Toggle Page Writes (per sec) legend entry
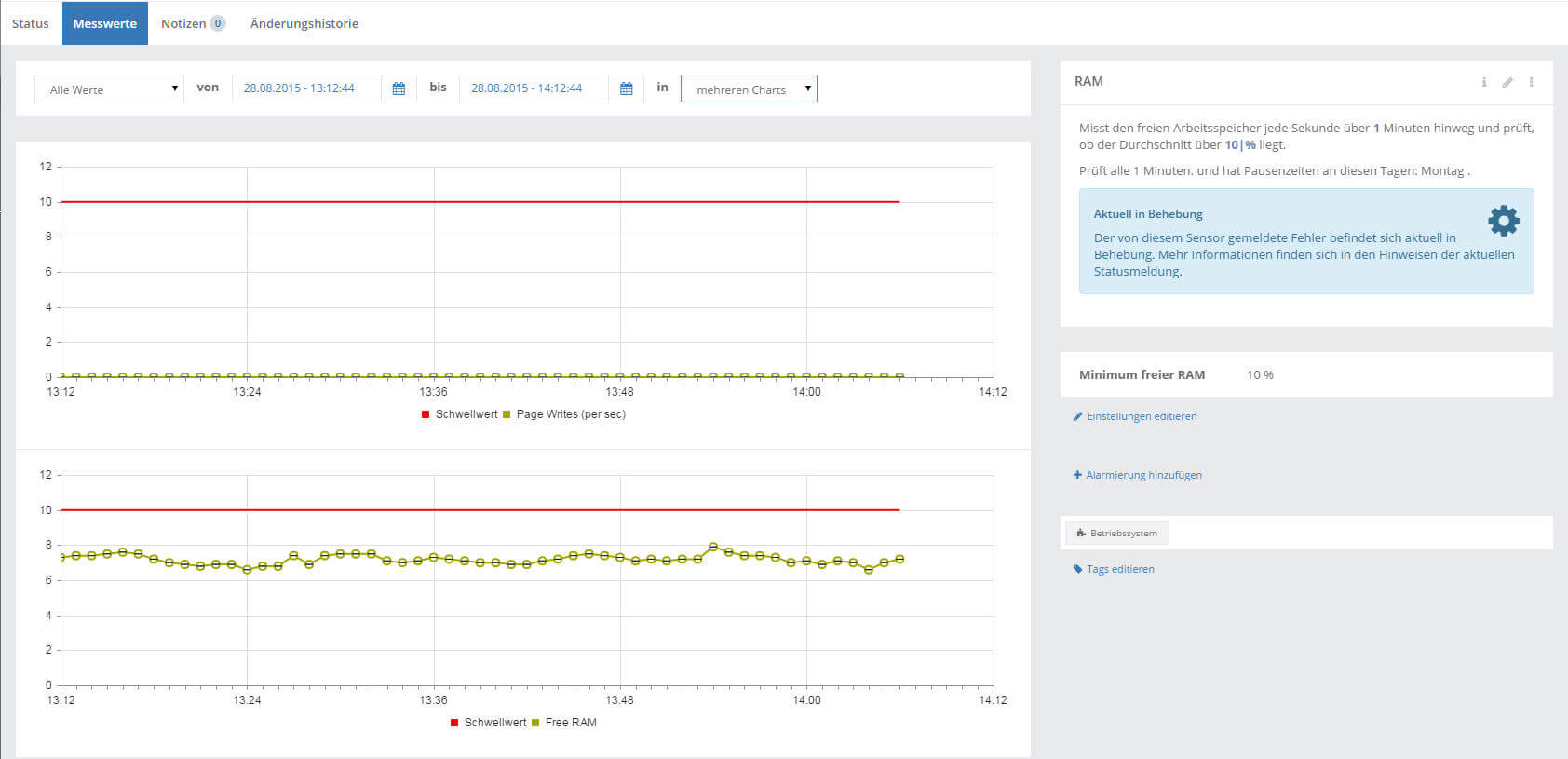Image resolution: width=1568 pixels, height=759 pixels. (x=570, y=414)
